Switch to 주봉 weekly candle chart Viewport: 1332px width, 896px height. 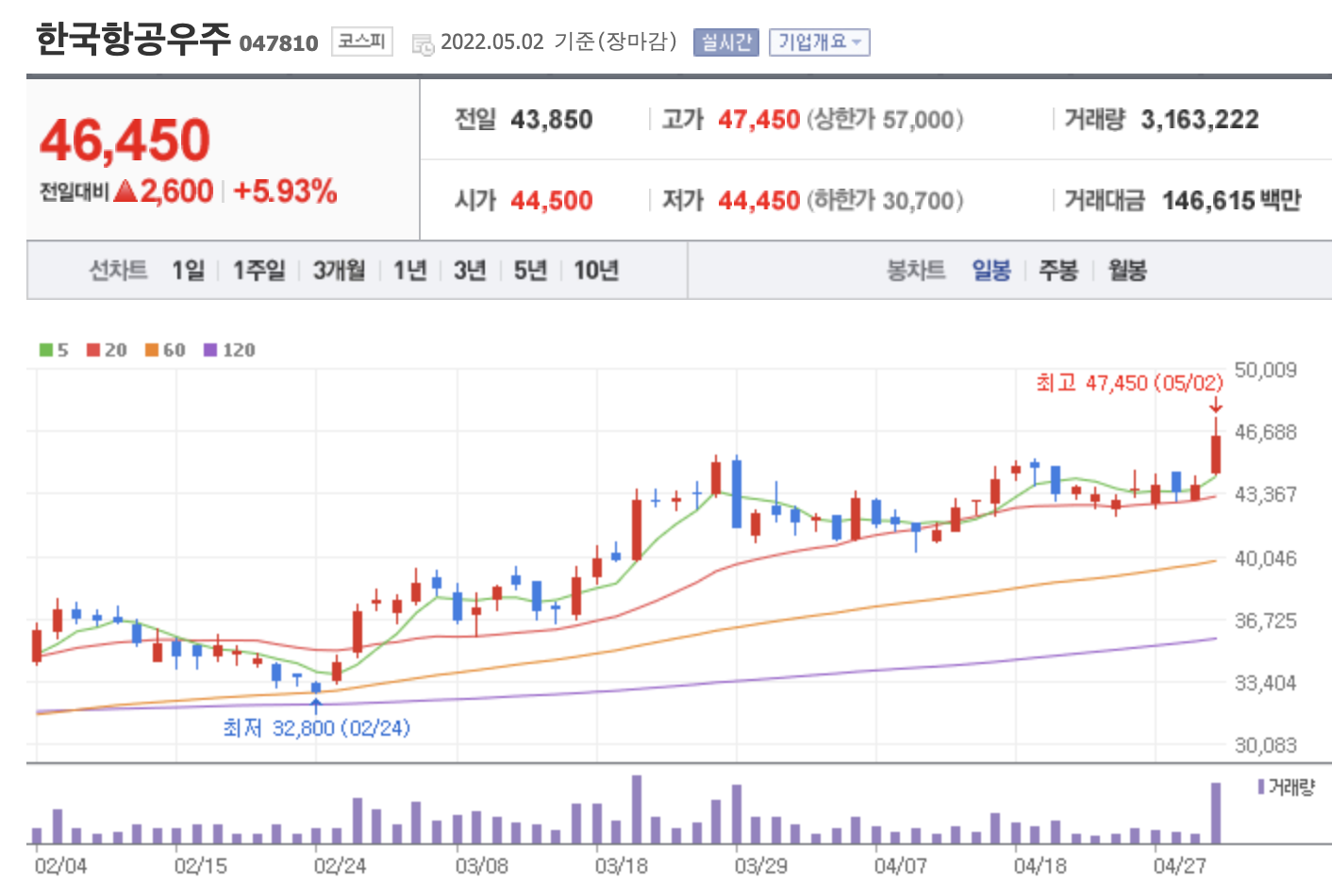click(1058, 271)
